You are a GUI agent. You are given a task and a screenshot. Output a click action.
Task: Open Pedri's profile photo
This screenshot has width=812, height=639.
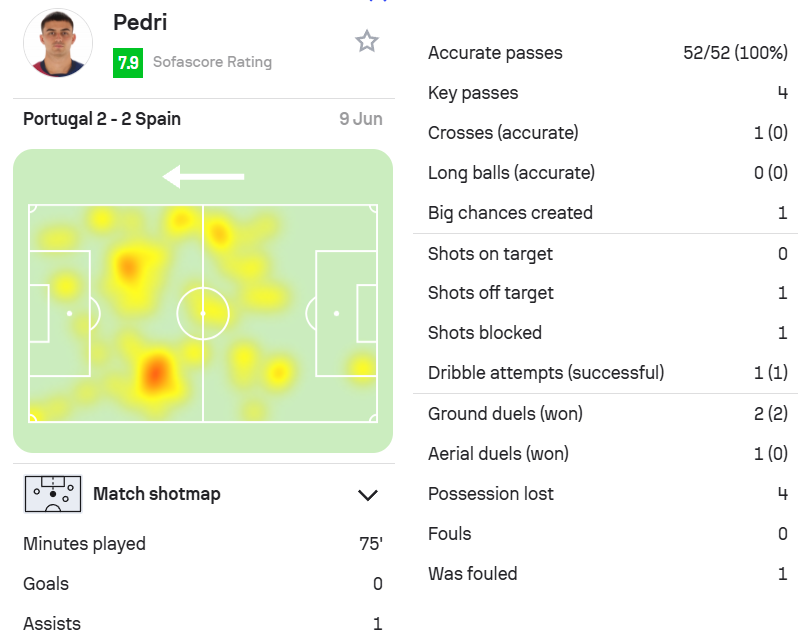click(x=58, y=43)
